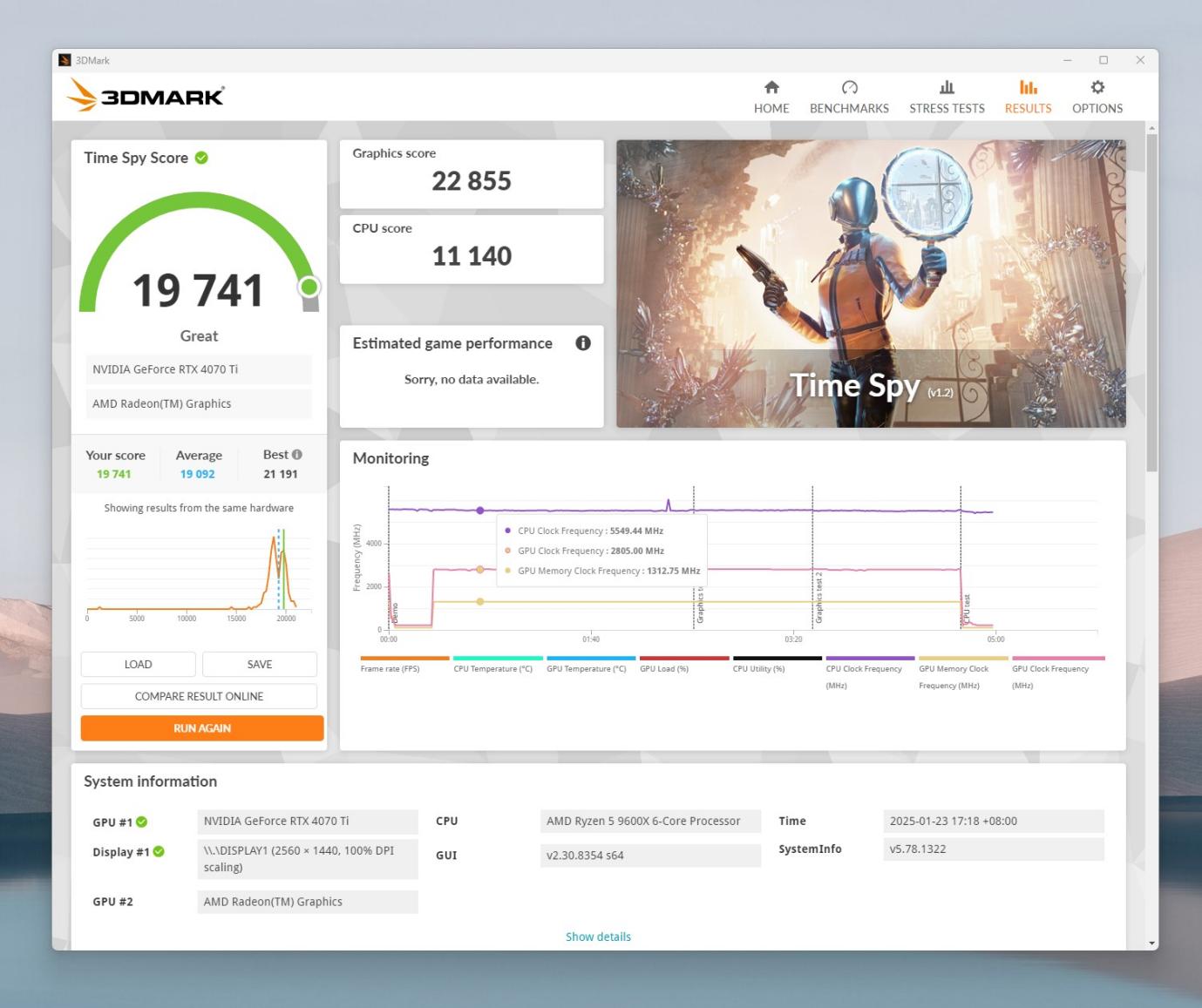The height and width of the screenshot is (1008, 1202).
Task: Open OPTIONS gear icon
Action: [1097, 87]
